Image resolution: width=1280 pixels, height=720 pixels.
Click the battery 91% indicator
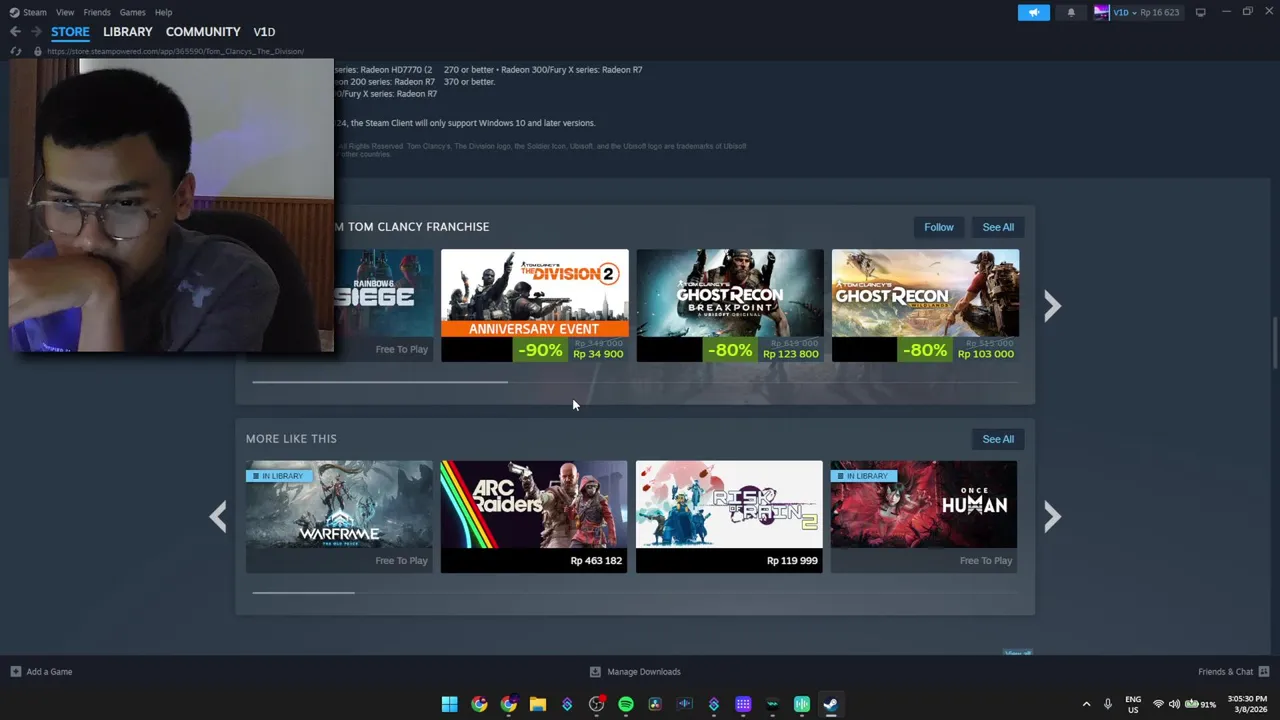click(x=1200, y=704)
